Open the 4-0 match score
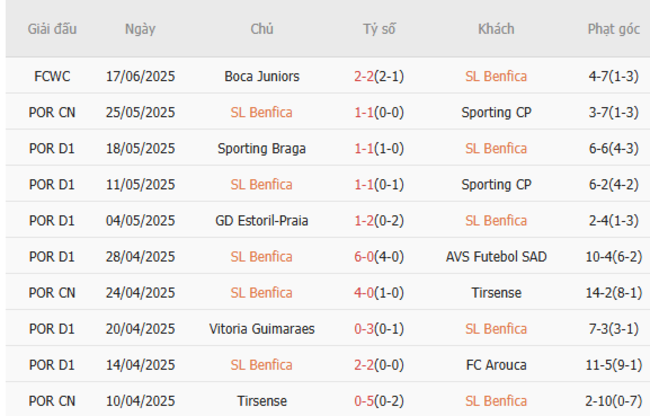This screenshot has width=650, height=416. (364, 293)
